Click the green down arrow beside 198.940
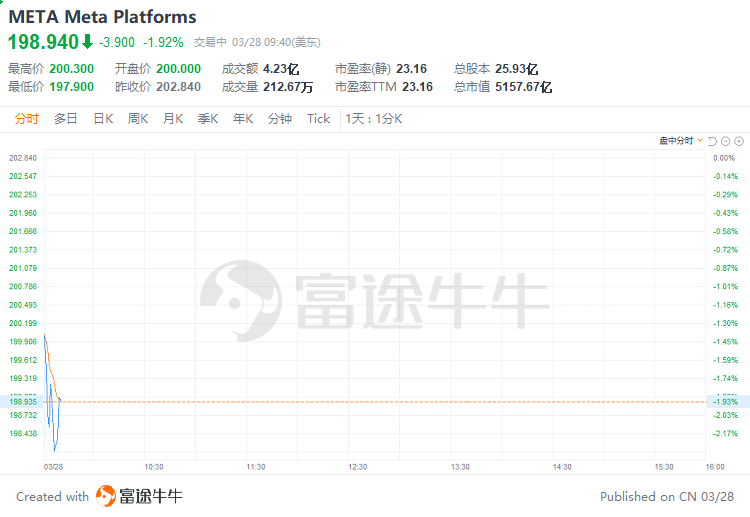750x517 pixels. (87, 42)
